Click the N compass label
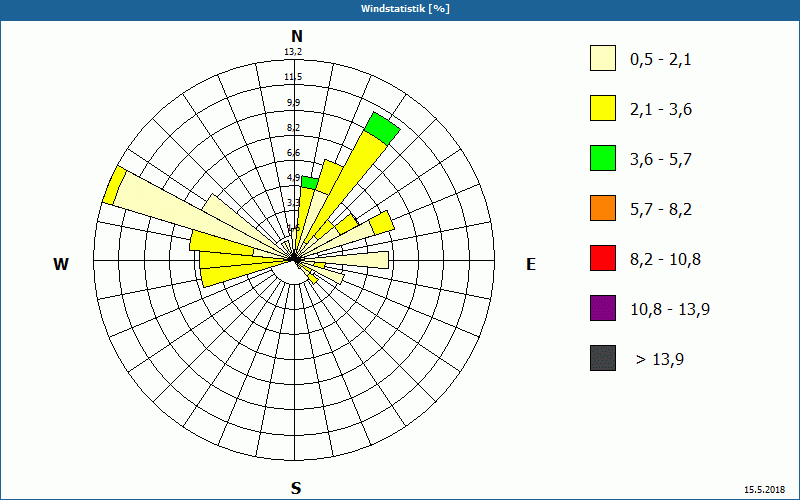This screenshot has height=500, width=800. pyautogui.click(x=296, y=36)
